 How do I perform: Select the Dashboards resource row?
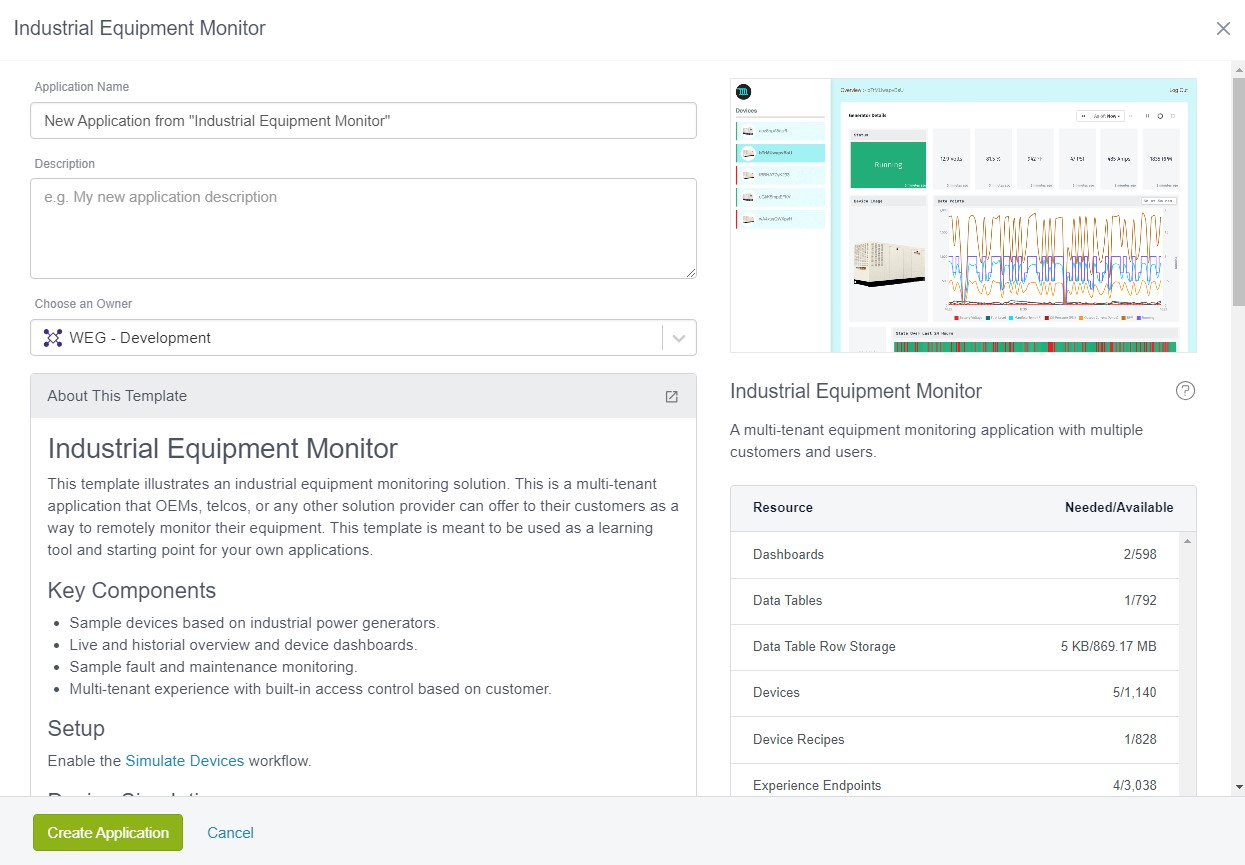click(955, 555)
